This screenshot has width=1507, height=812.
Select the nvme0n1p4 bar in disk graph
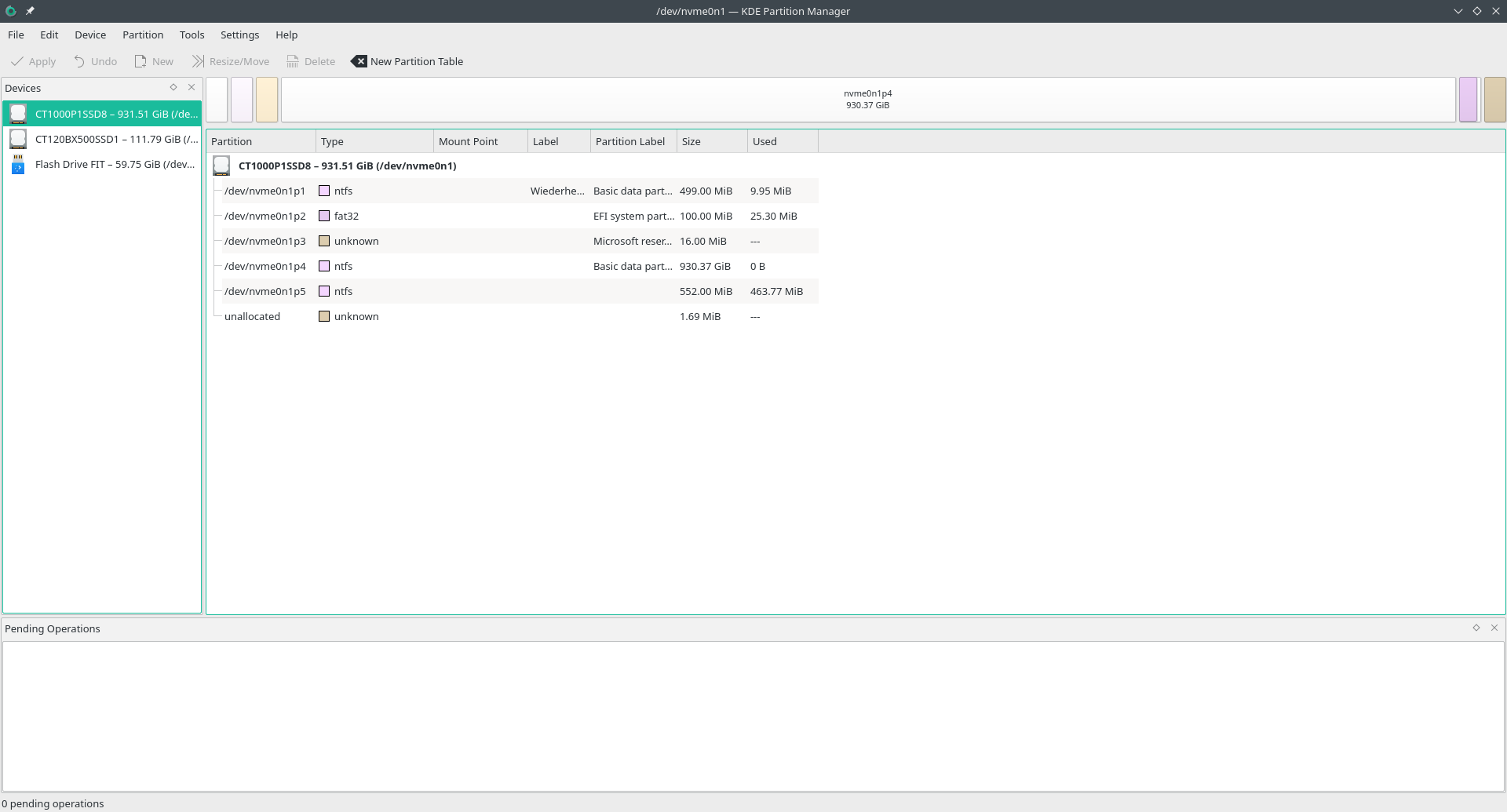(x=867, y=100)
